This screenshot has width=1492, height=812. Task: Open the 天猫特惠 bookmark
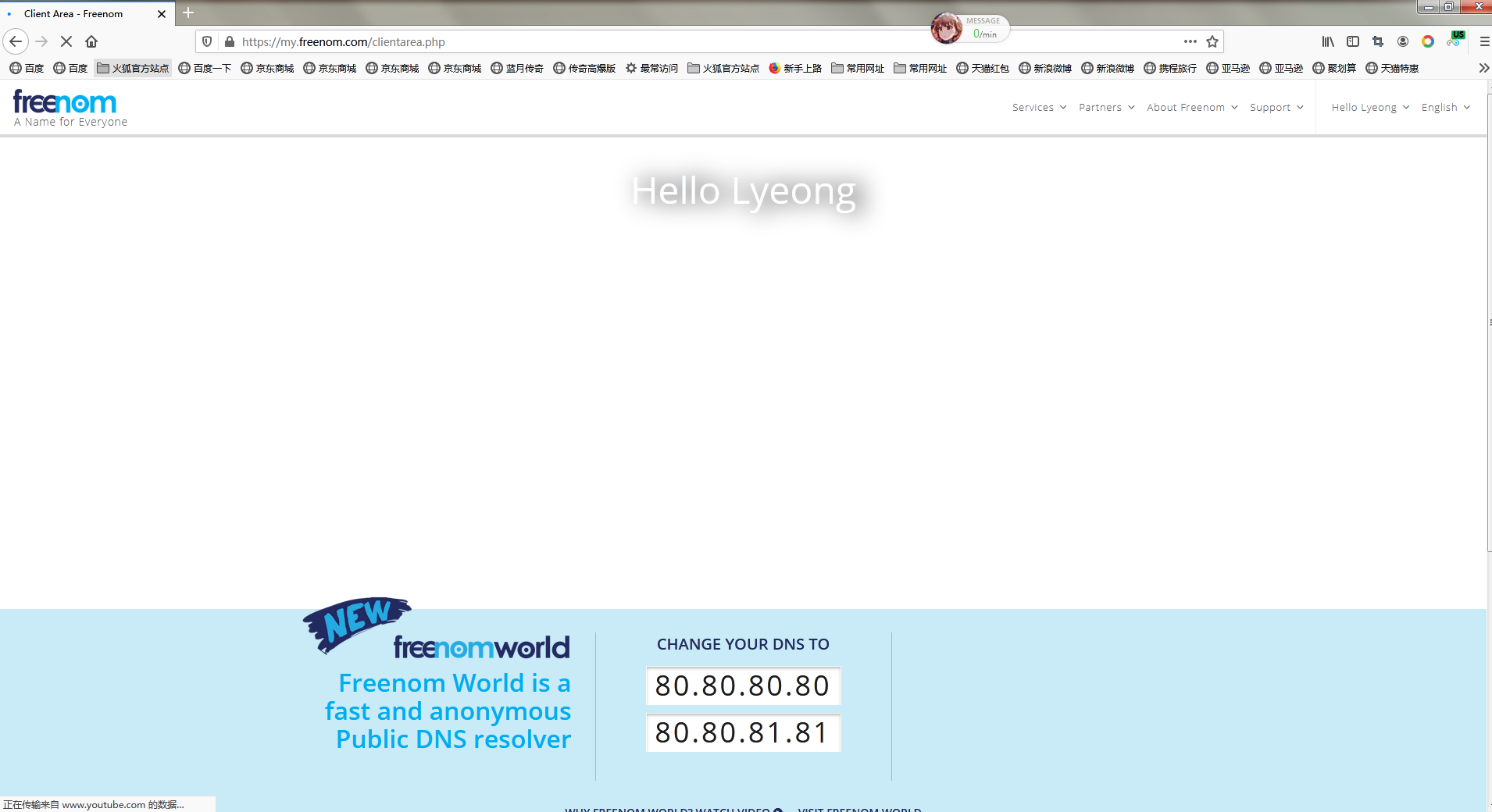[x=1392, y=68]
